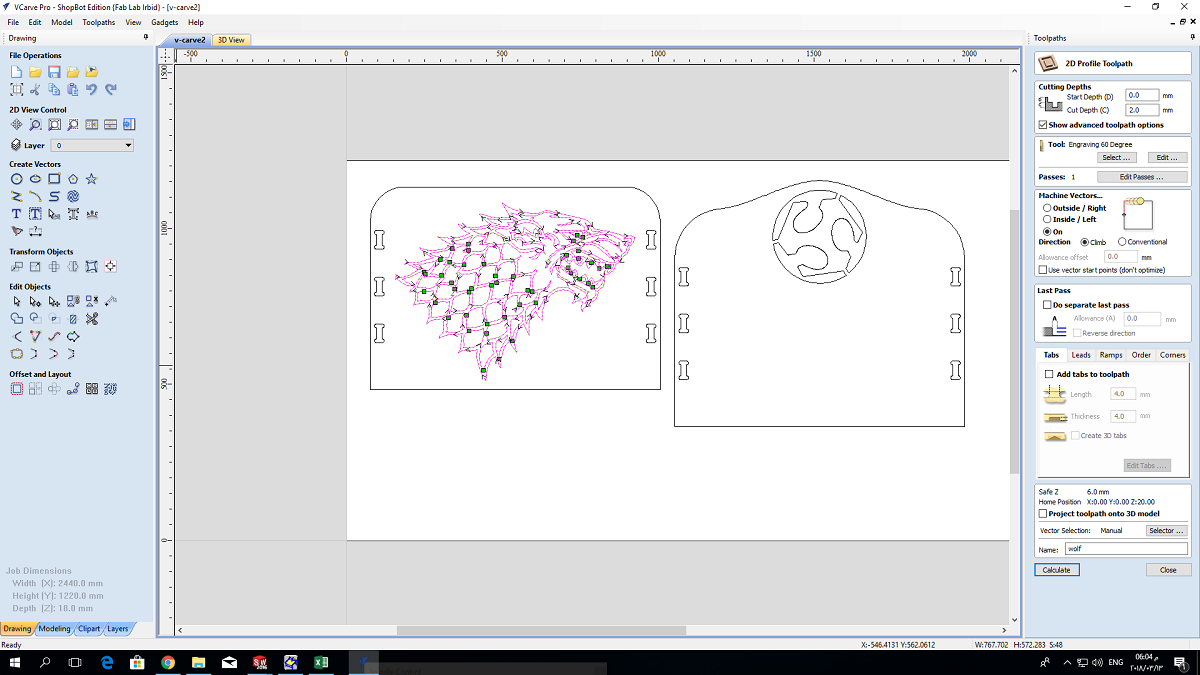Viewport: 1200px width, 675px height.
Task: Open the Corners tab
Action: click(1172, 355)
